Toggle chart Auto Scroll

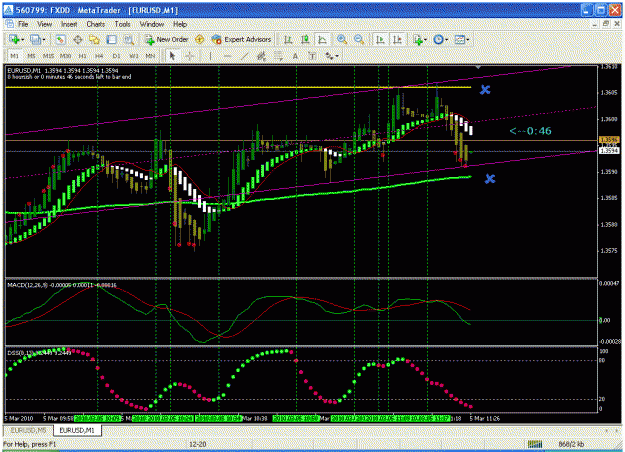tap(380, 39)
